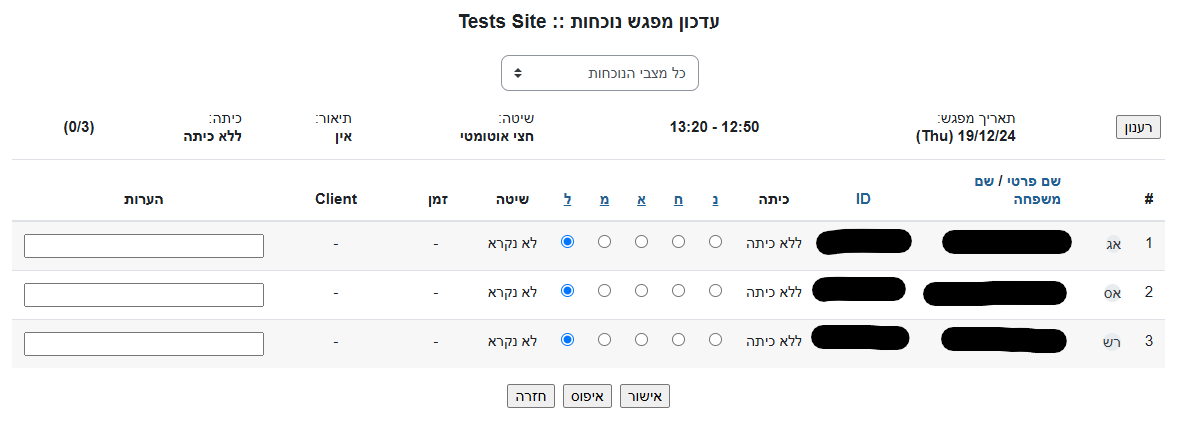Click the ח column header link

click(x=679, y=199)
